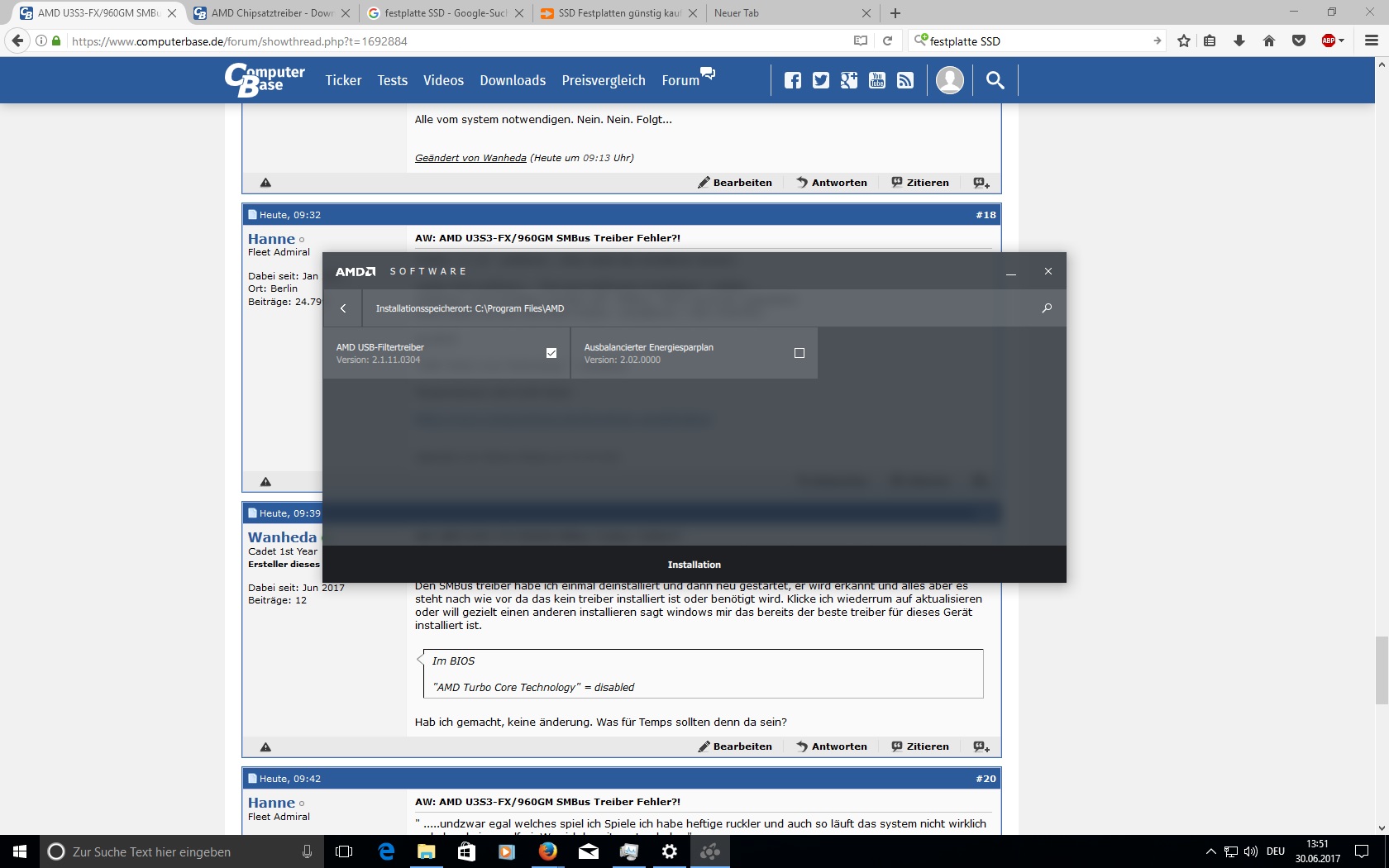
Task: Open Task View in taskbar
Action: pyautogui.click(x=344, y=851)
